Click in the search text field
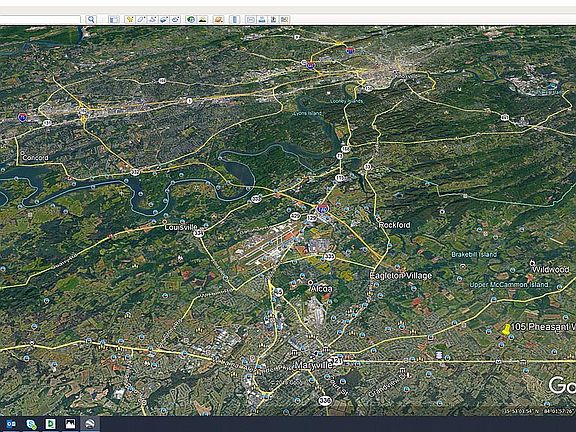Image resolution: width=576 pixels, height=432 pixels. (x=40, y=19)
